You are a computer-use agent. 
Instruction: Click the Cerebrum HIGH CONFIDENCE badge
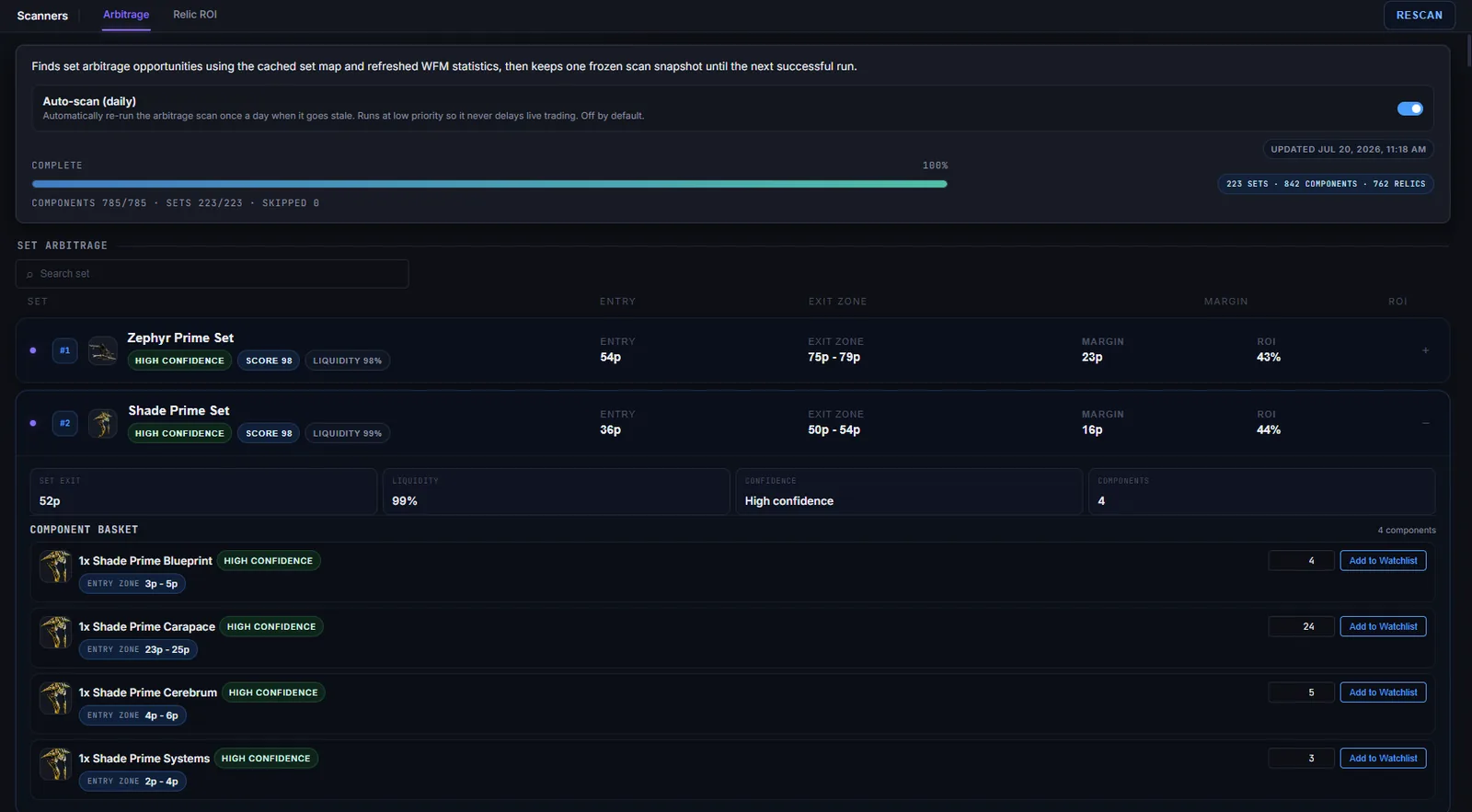pos(273,692)
